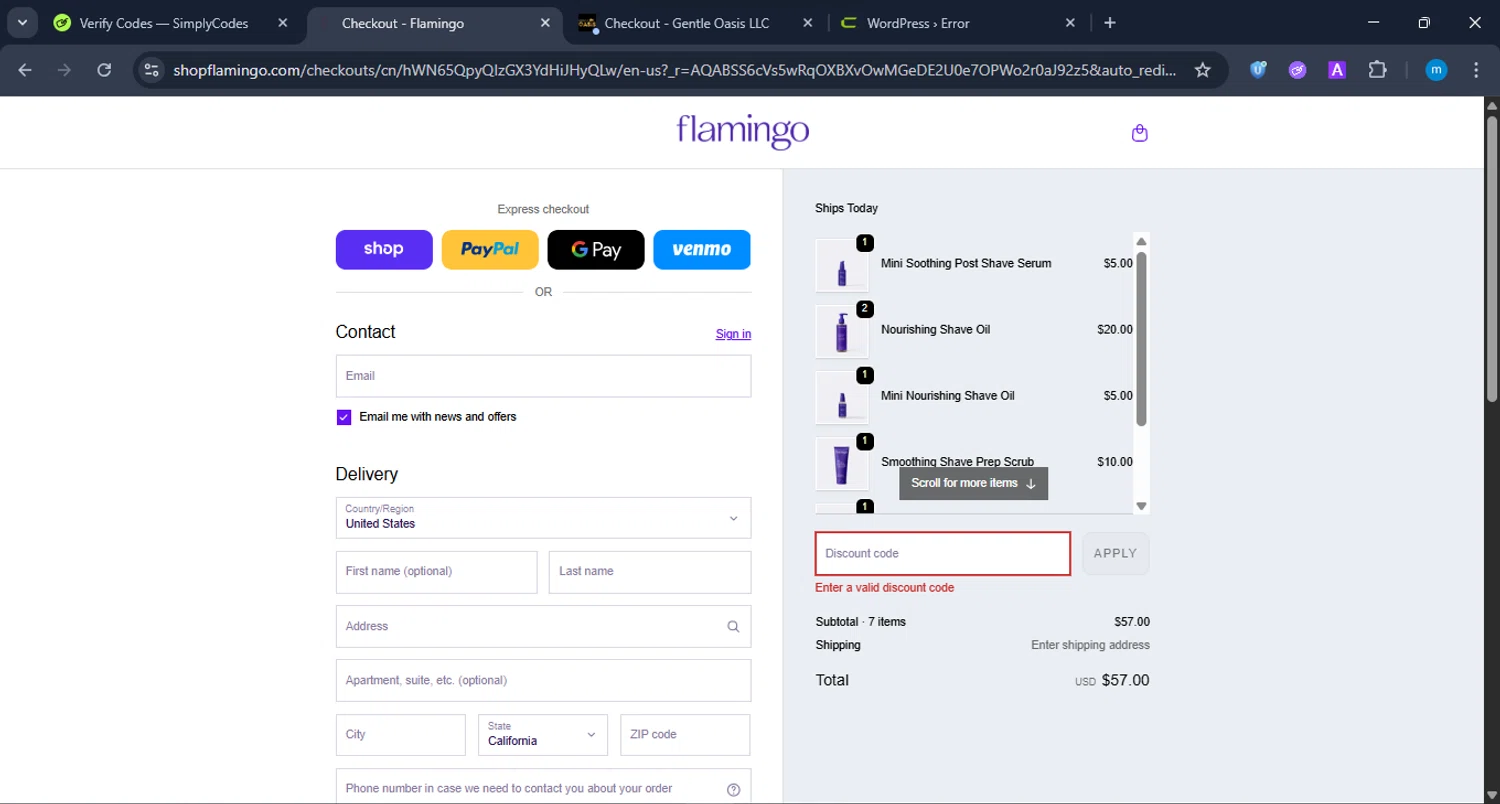Click the APPLY discount button
The height and width of the screenshot is (804, 1500).
pyautogui.click(x=1116, y=554)
